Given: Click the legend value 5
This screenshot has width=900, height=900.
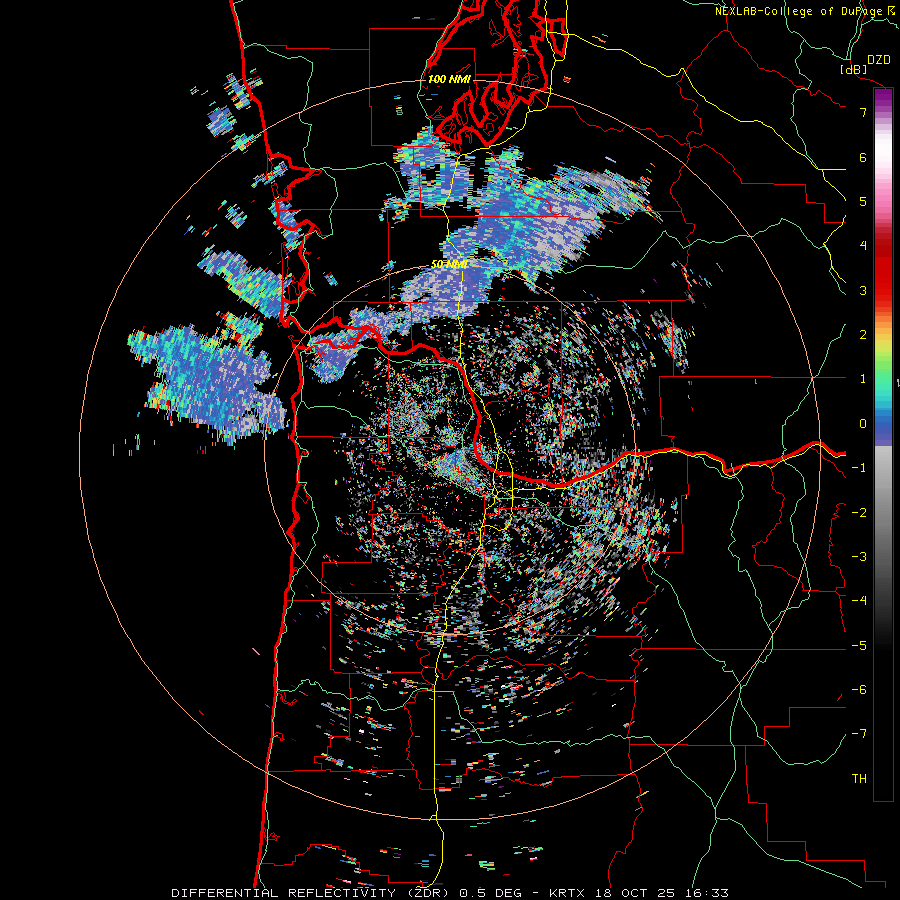Looking at the screenshot, I should click(862, 201).
